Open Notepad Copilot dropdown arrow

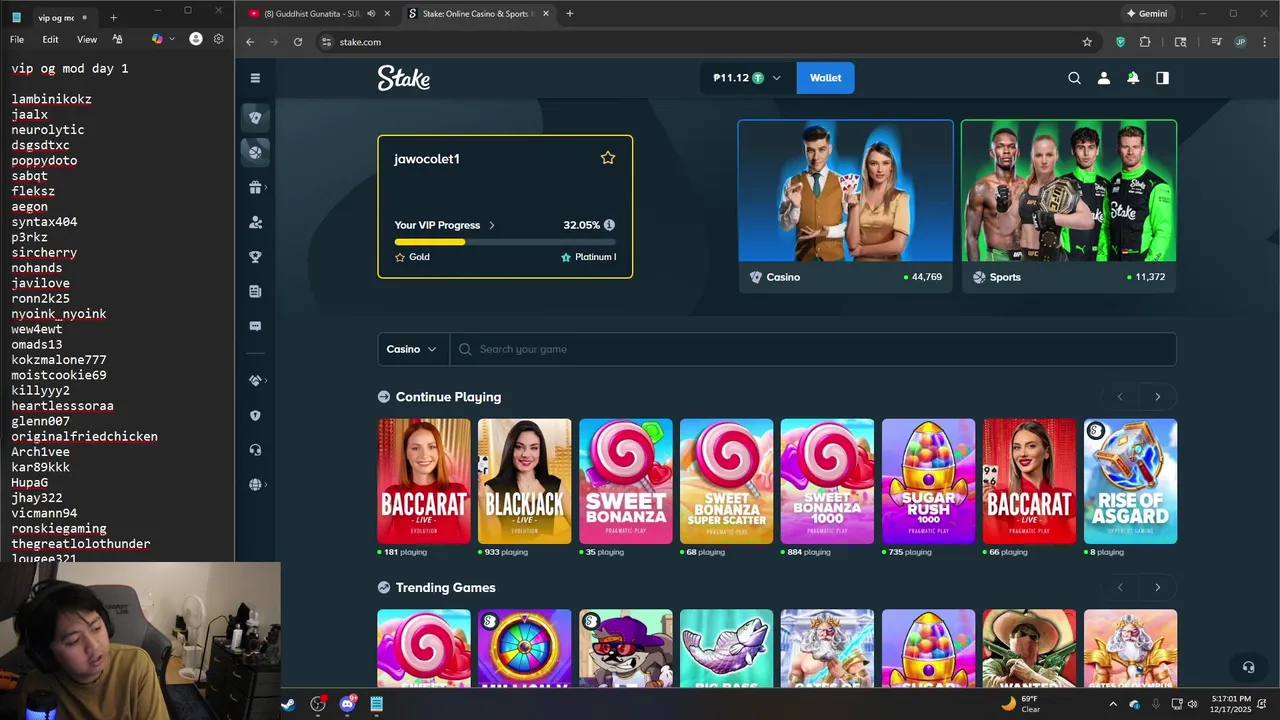point(172,39)
